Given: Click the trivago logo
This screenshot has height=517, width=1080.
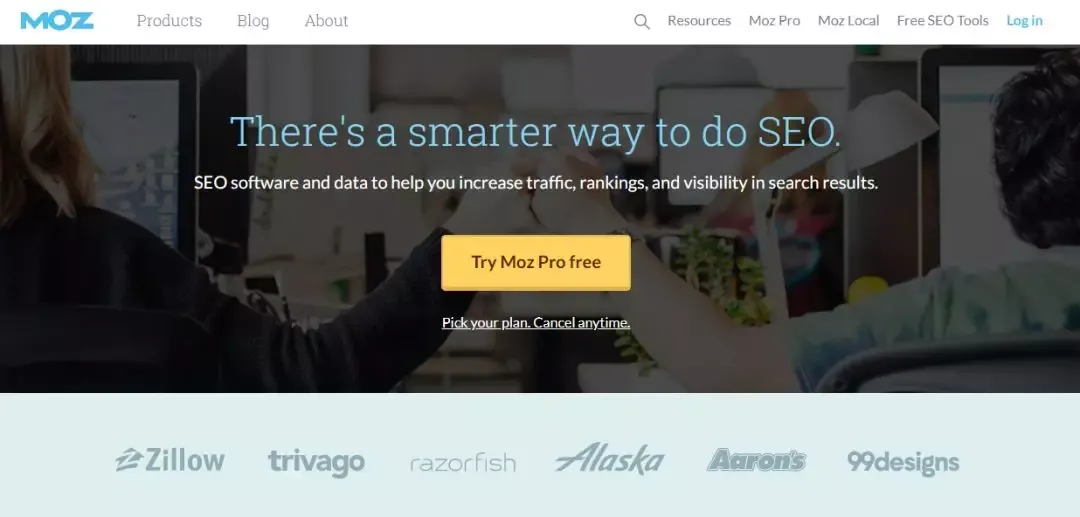Looking at the screenshot, I should (316, 462).
